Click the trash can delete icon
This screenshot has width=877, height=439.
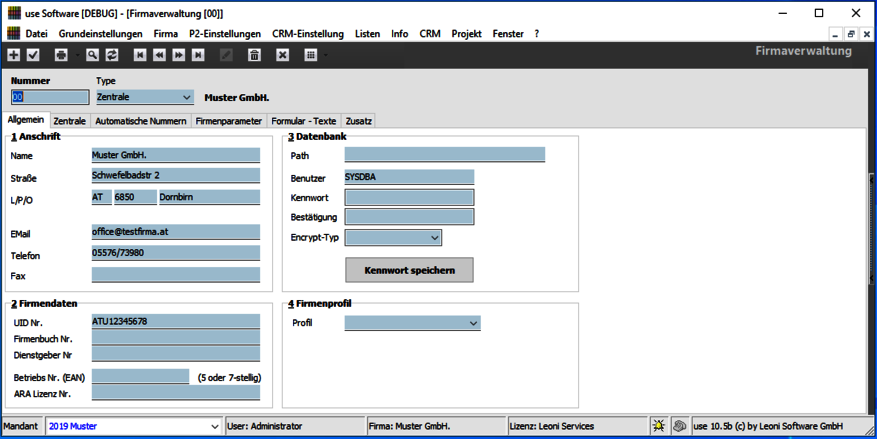254,55
